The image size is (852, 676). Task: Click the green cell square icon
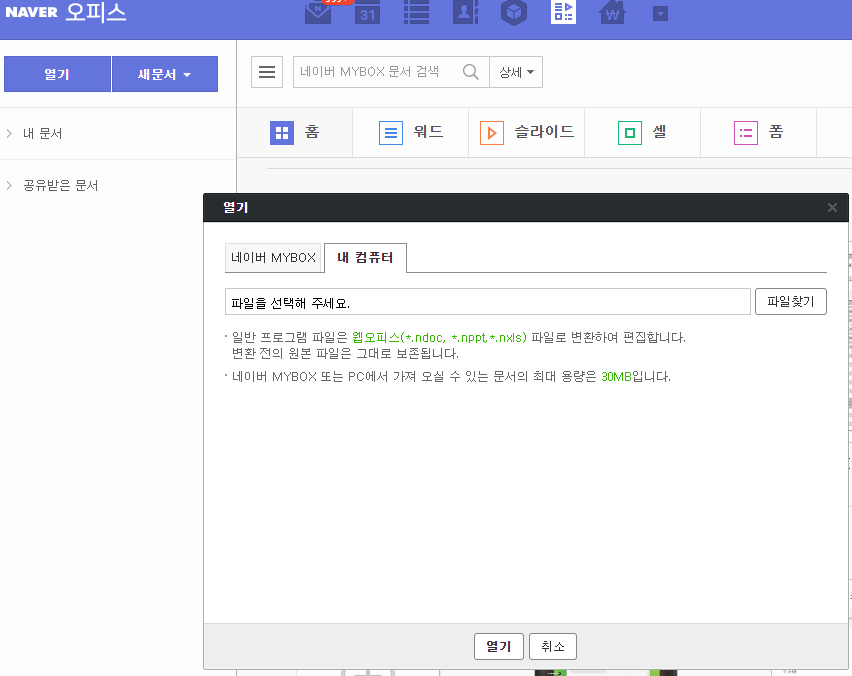(x=630, y=133)
